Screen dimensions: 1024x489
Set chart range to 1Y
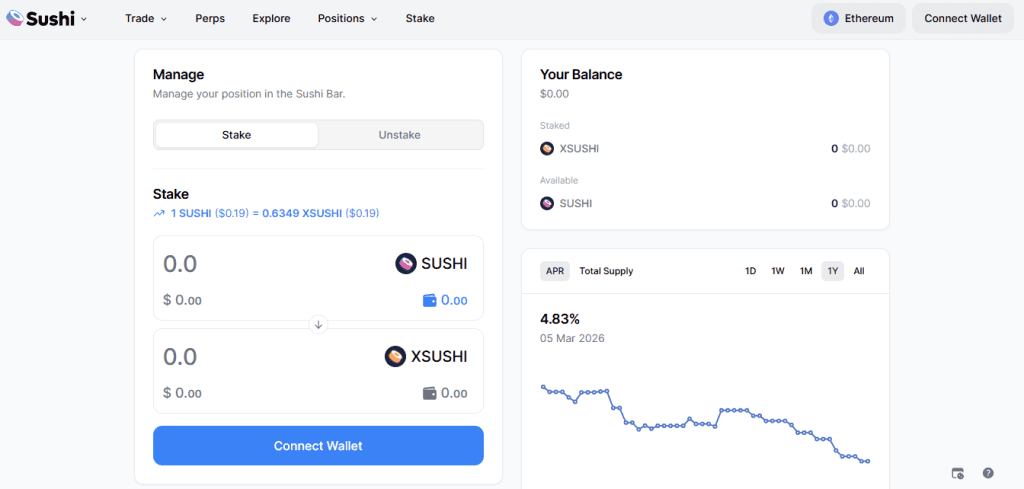coord(833,271)
